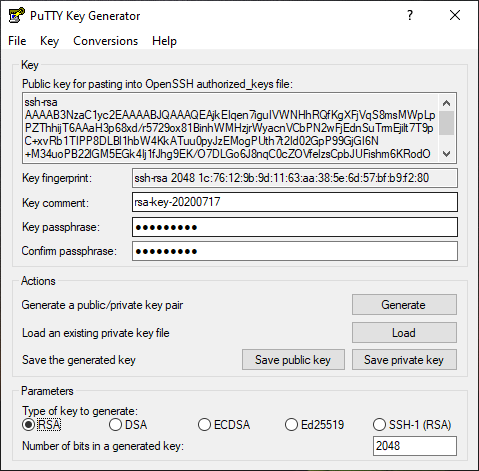Click the PuTTY Key Generator title icon
This screenshot has height=471, width=479.
(x=16, y=15)
